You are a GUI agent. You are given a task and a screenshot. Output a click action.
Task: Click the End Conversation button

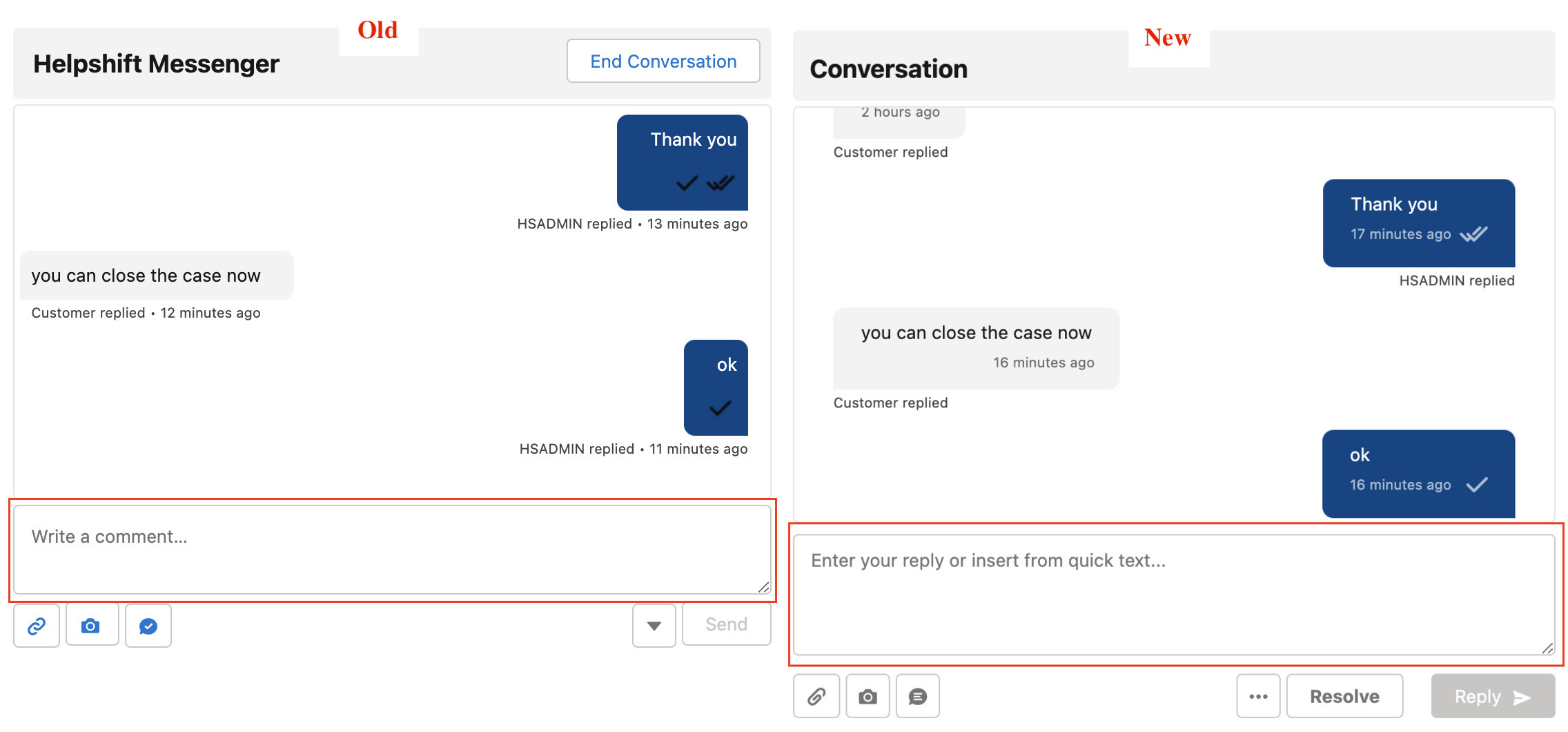663,61
